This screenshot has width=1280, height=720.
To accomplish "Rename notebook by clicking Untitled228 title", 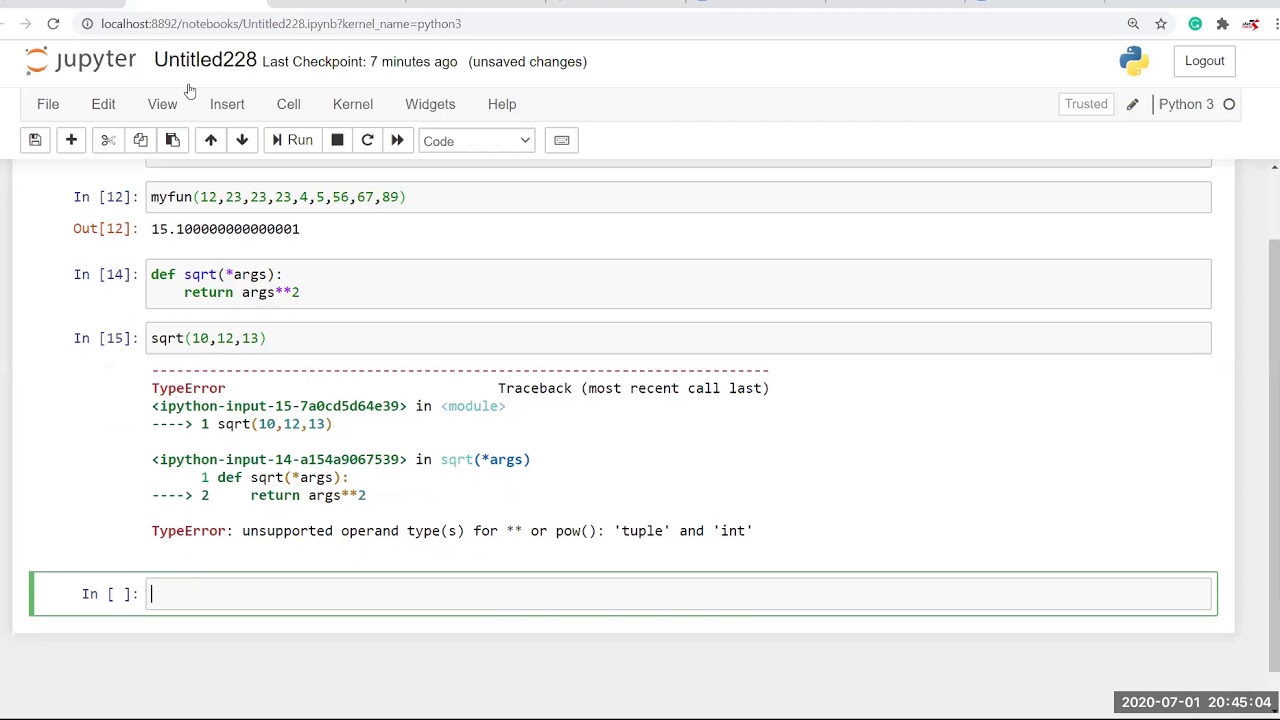I will click(205, 60).
